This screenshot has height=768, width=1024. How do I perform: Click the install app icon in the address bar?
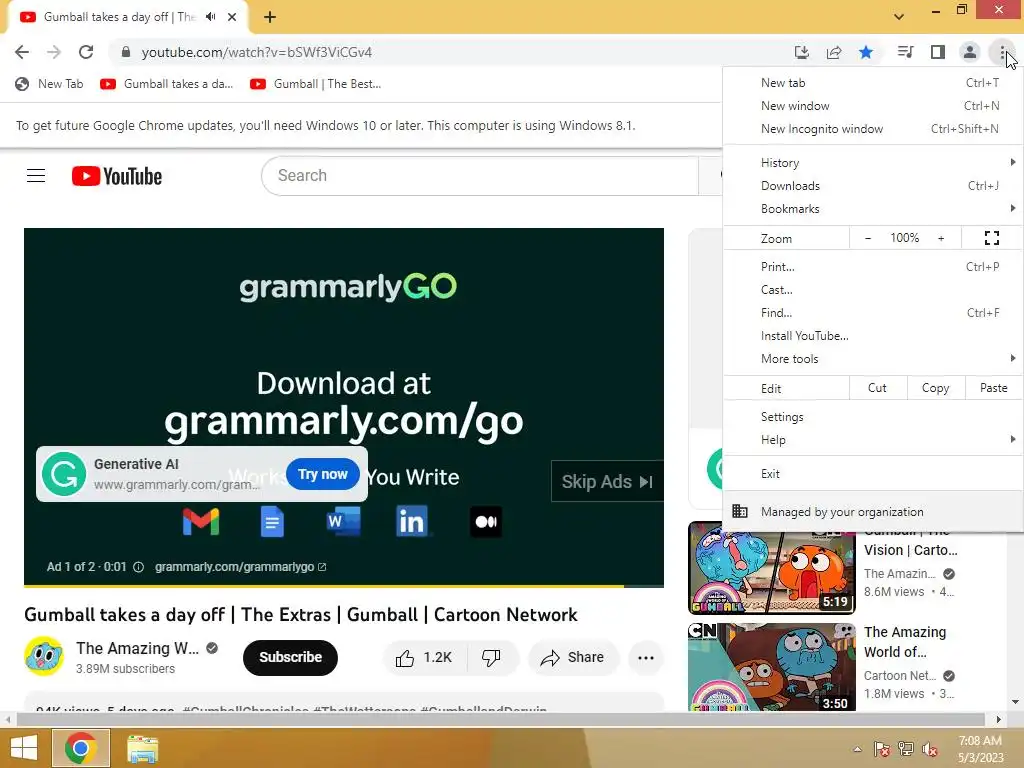click(x=801, y=52)
